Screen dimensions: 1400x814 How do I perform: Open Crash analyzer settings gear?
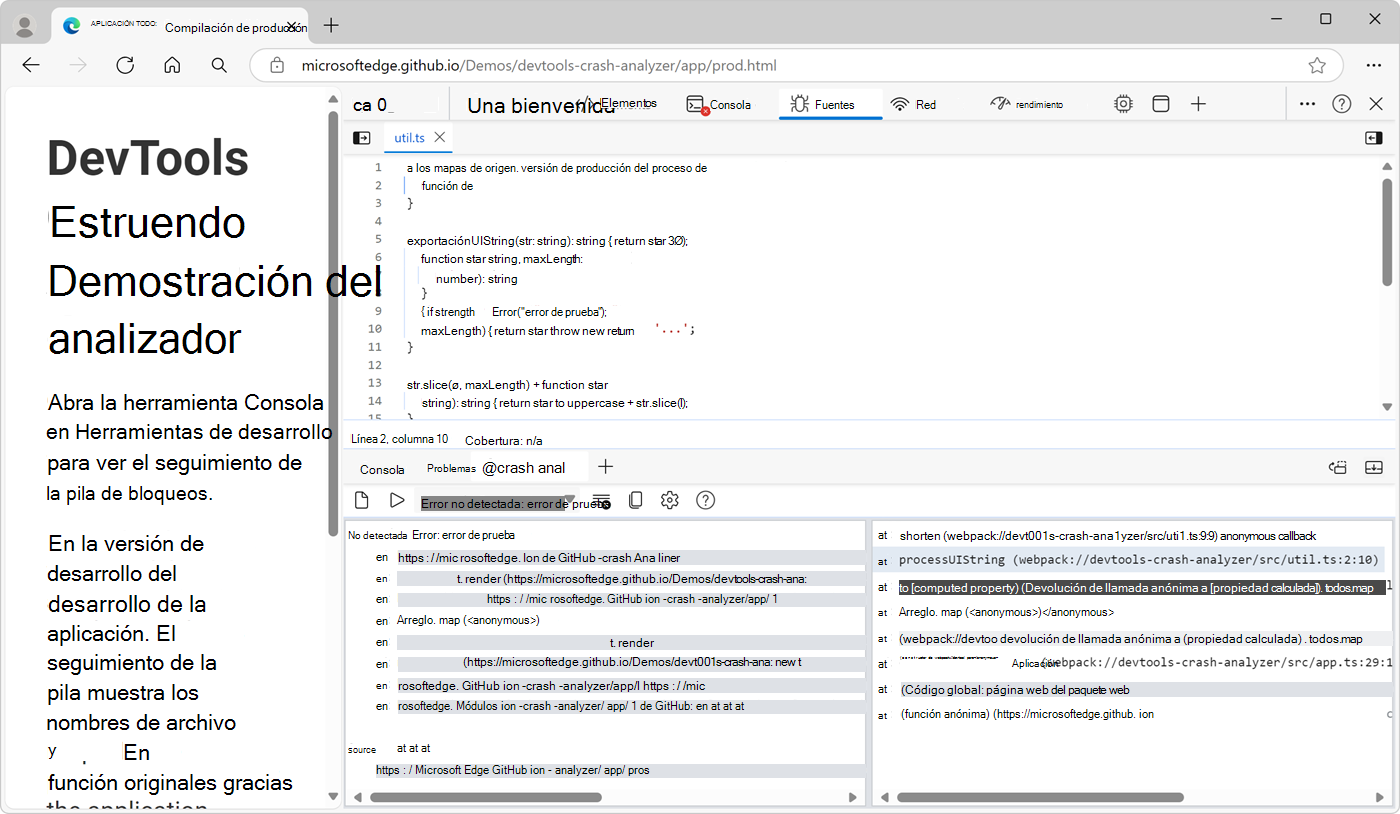coord(670,500)
